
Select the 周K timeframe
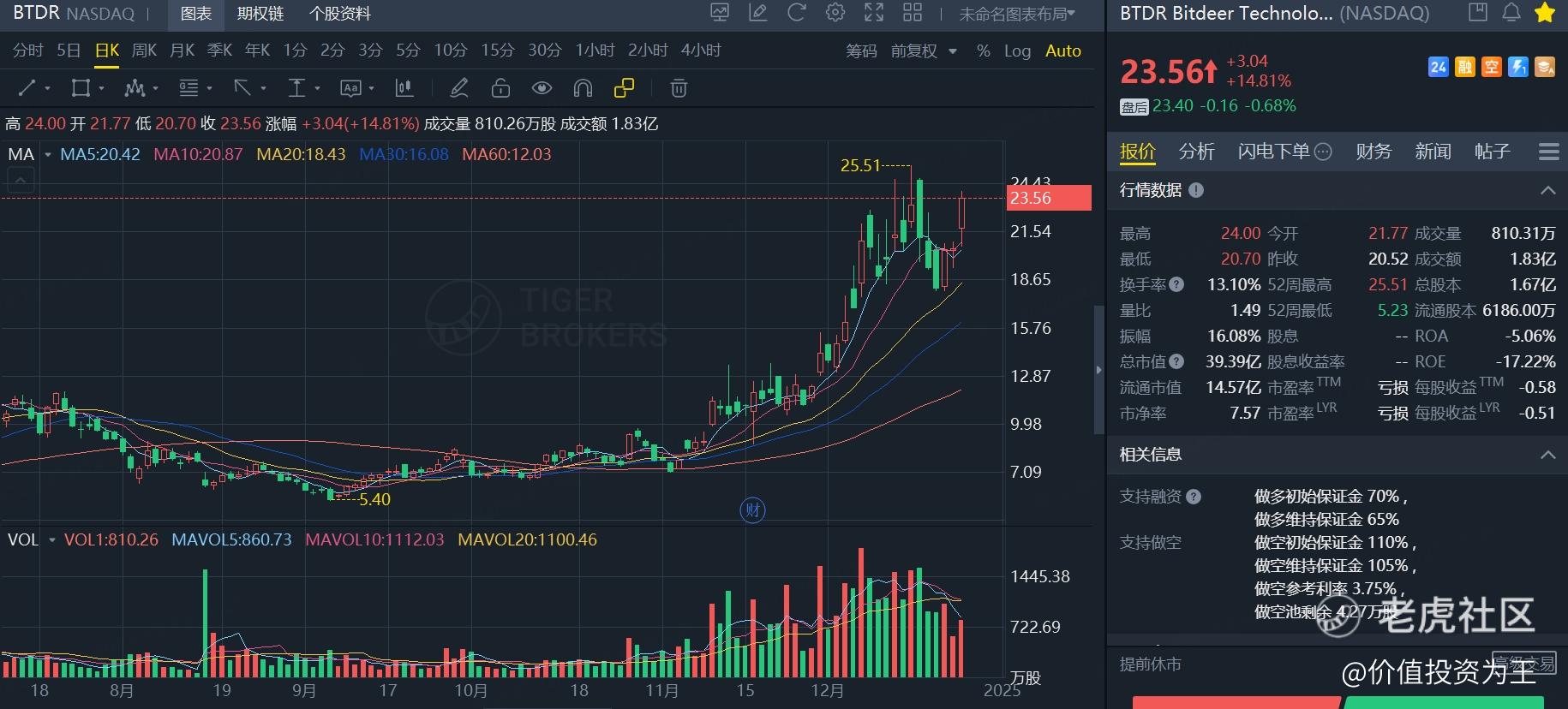point(144,51)
